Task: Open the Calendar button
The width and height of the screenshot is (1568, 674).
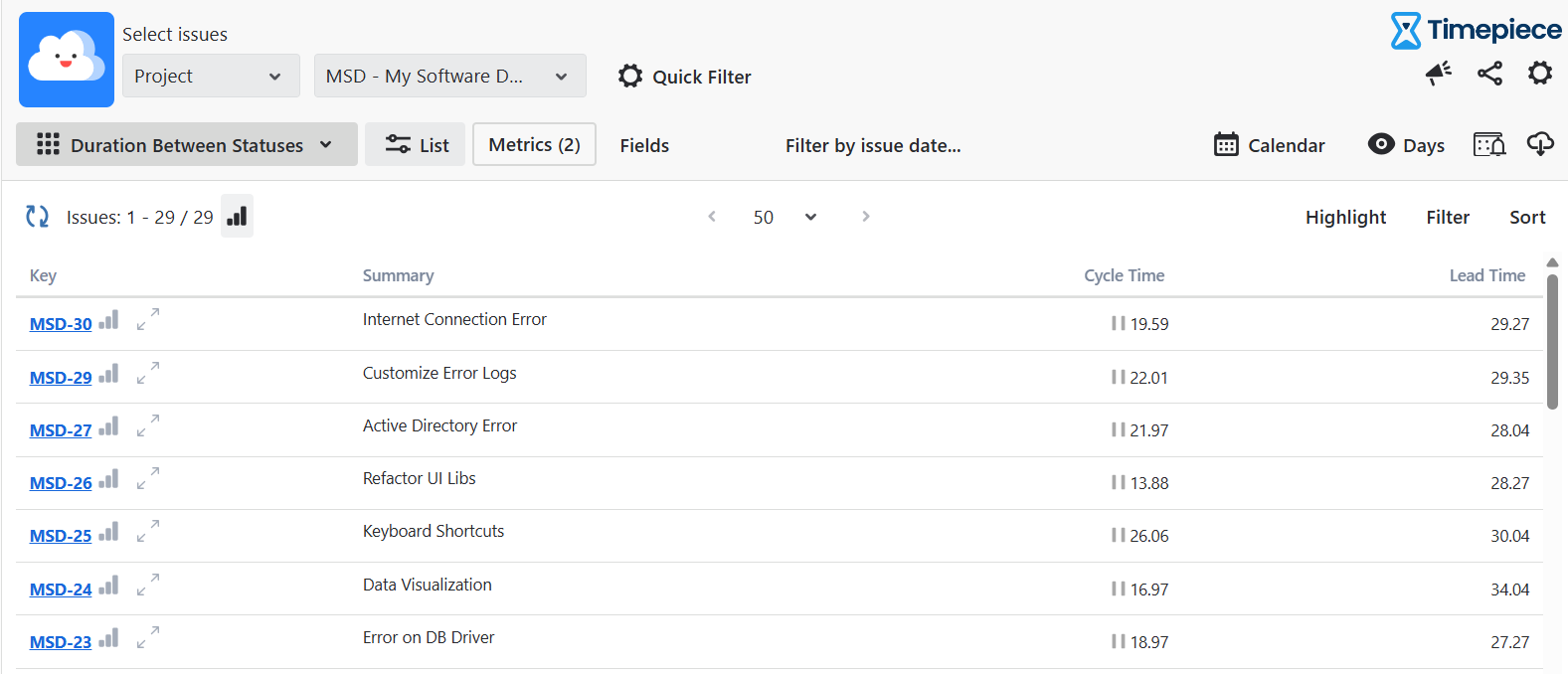Action: 1269,145
